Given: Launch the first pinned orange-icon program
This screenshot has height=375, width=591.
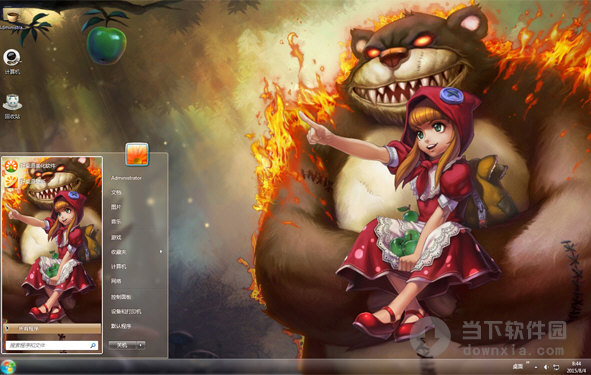Looking at the screenshot, I should point(30,166).
